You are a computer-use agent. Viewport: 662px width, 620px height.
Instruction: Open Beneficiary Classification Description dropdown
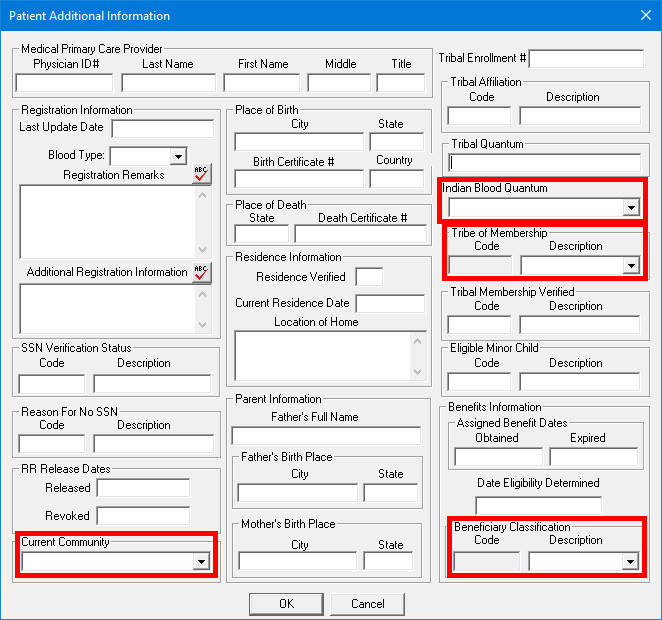click(x=630, y=561)
